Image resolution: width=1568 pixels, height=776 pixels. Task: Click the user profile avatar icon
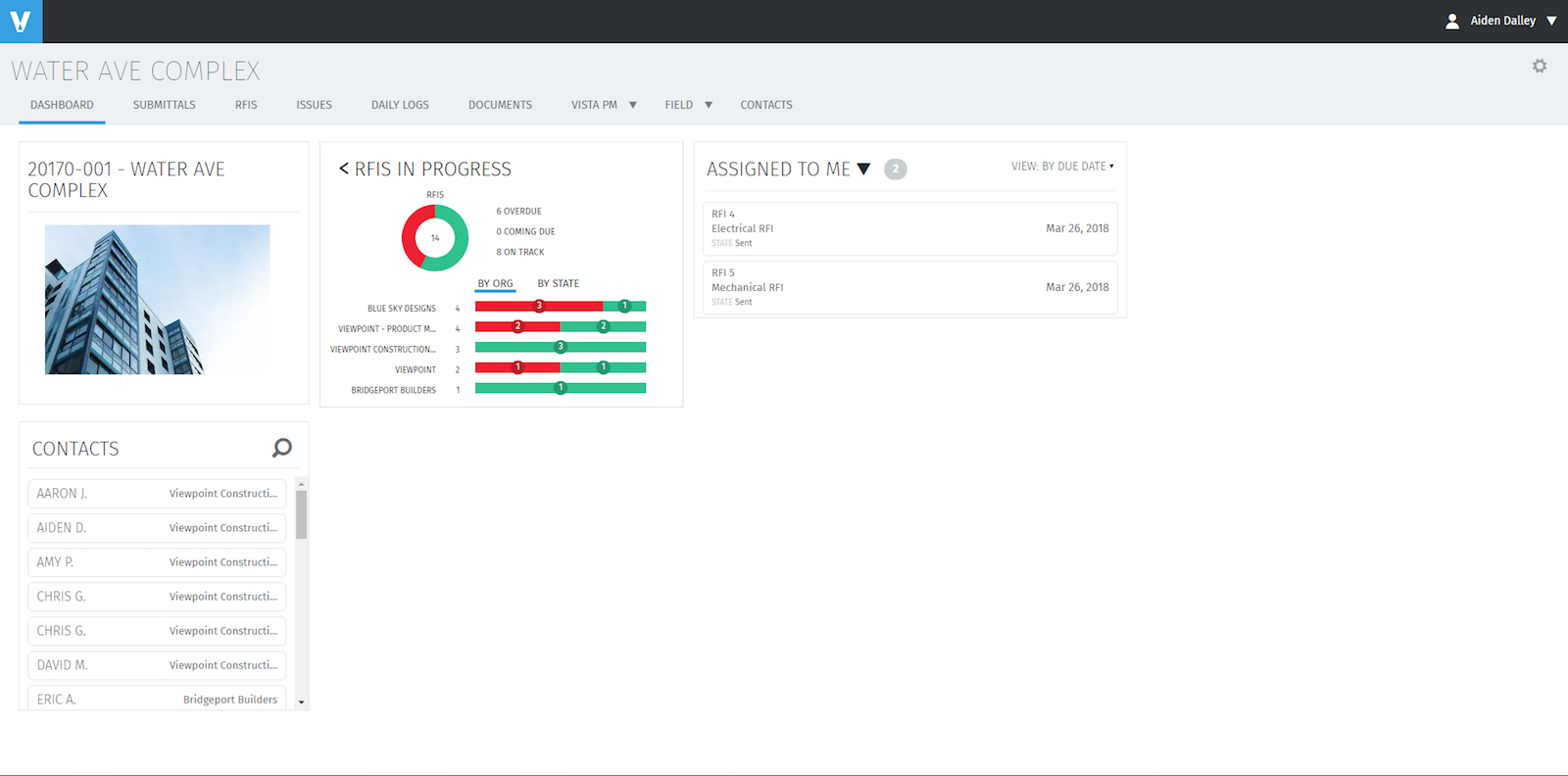(x=1452, y=21)
